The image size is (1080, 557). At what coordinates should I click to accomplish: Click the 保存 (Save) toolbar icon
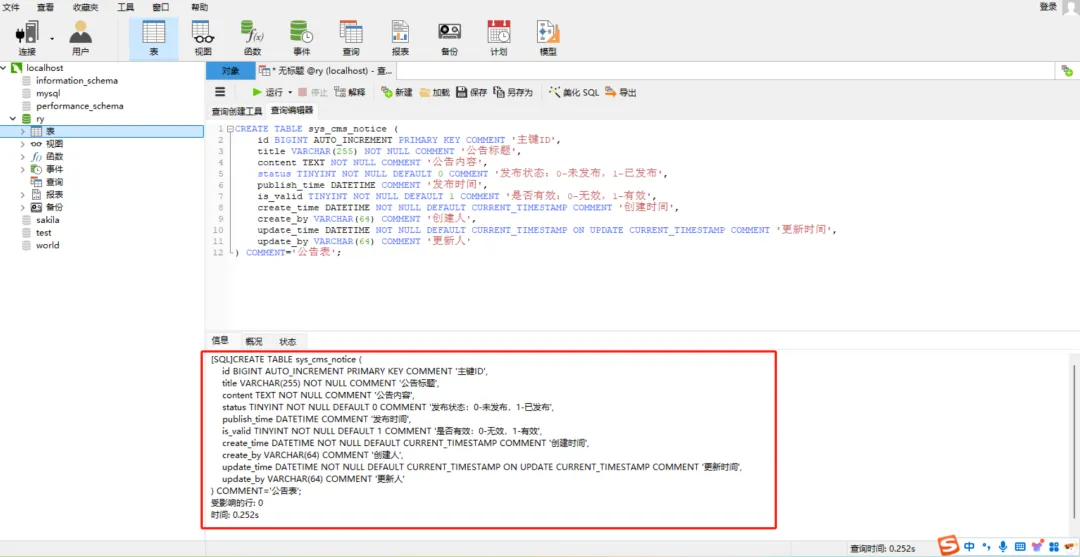[472, 92]
